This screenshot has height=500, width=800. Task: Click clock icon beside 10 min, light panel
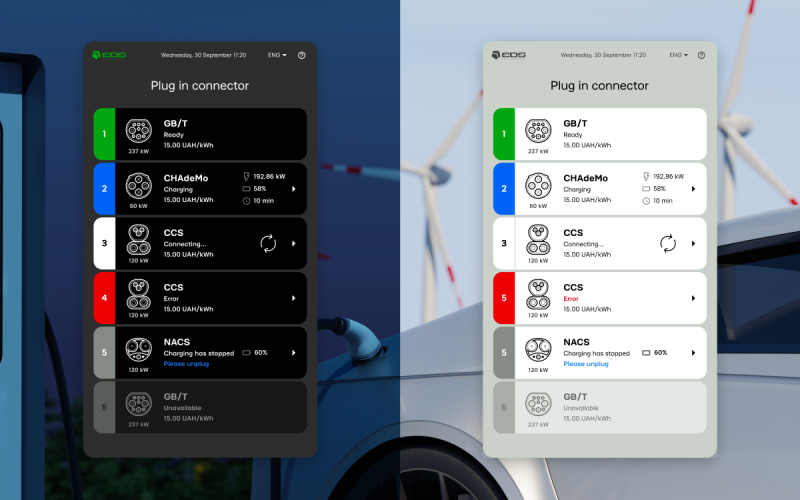click(646, 201)
